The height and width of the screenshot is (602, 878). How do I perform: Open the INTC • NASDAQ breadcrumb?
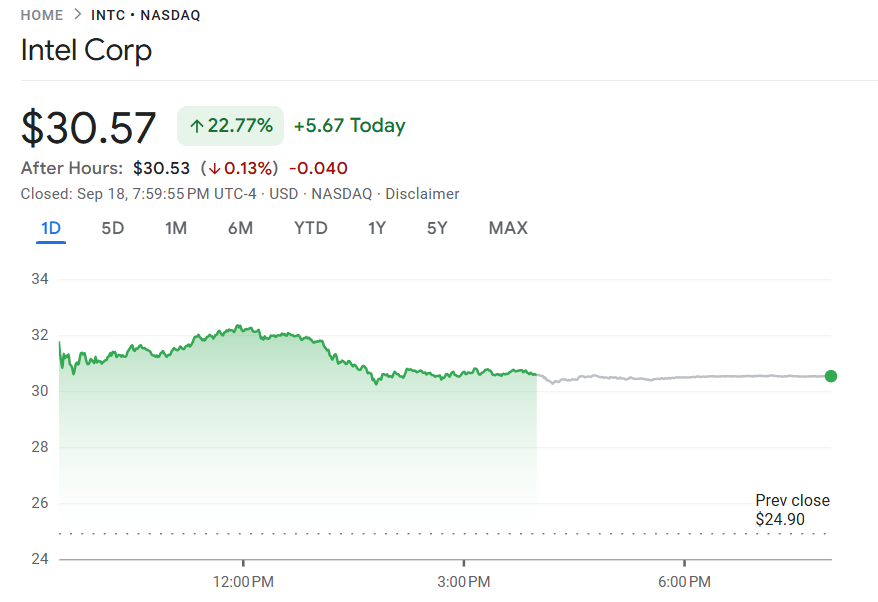click(x=145, y=16)
